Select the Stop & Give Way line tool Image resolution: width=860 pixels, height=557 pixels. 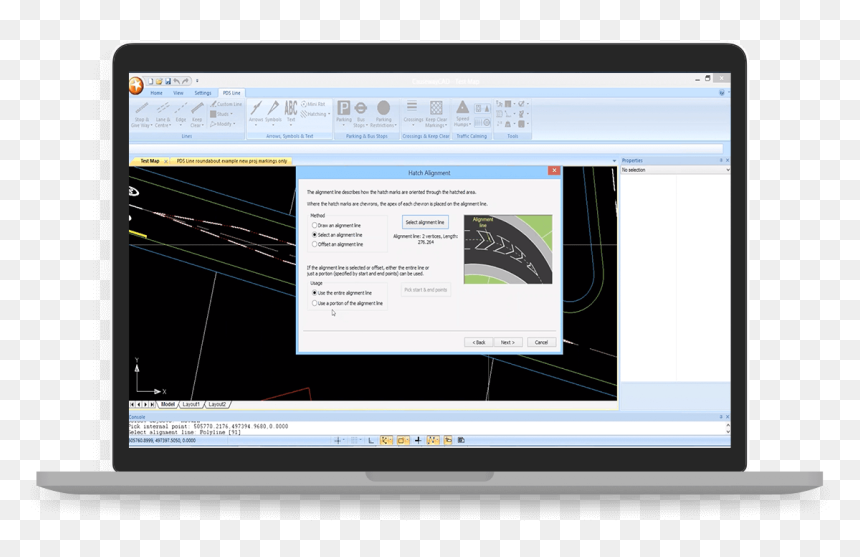pyautogui.click(x=141, y=114)
